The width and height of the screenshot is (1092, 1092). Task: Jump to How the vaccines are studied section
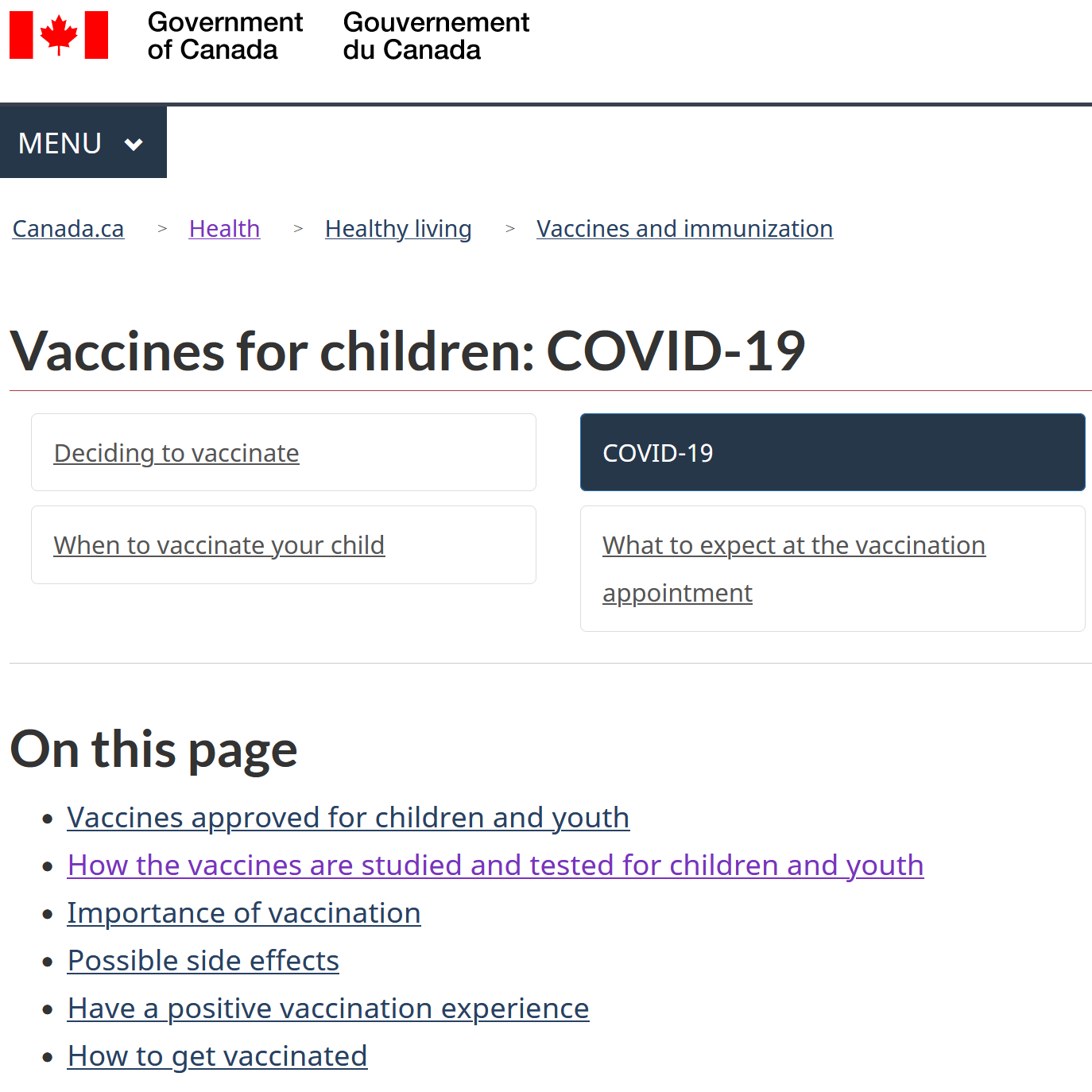tap(495, 865)
